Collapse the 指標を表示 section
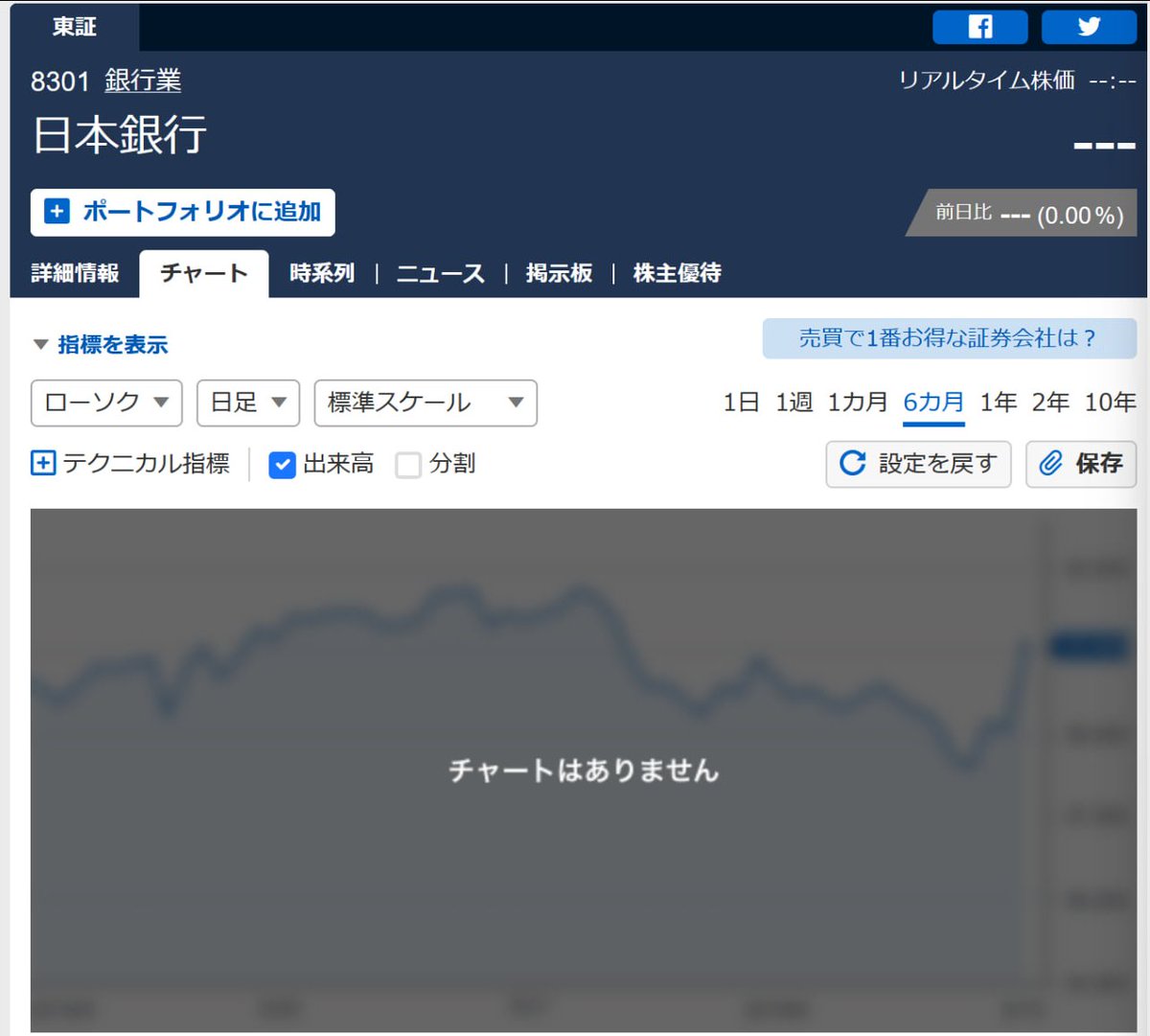The width and height of the screenshot is (1150, 1036). [100, 344]
